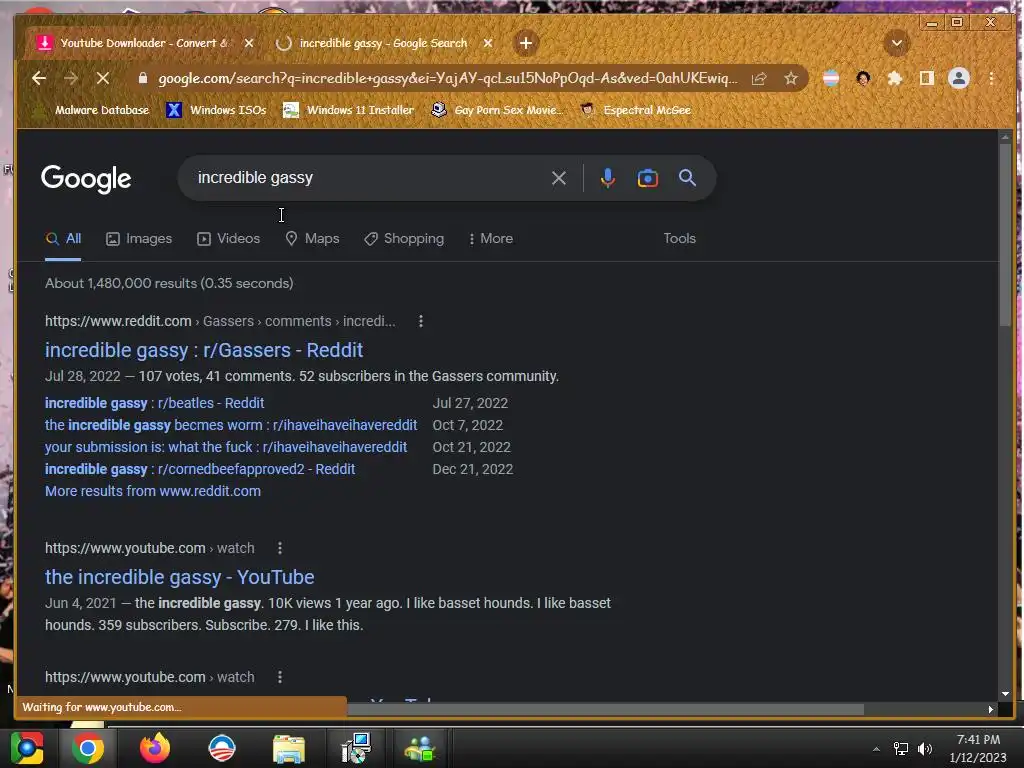The height and width of the screenshot is (768, 1024).
Task: Open Chrome's three-dot menu
Action: click(x=991, y=78)
